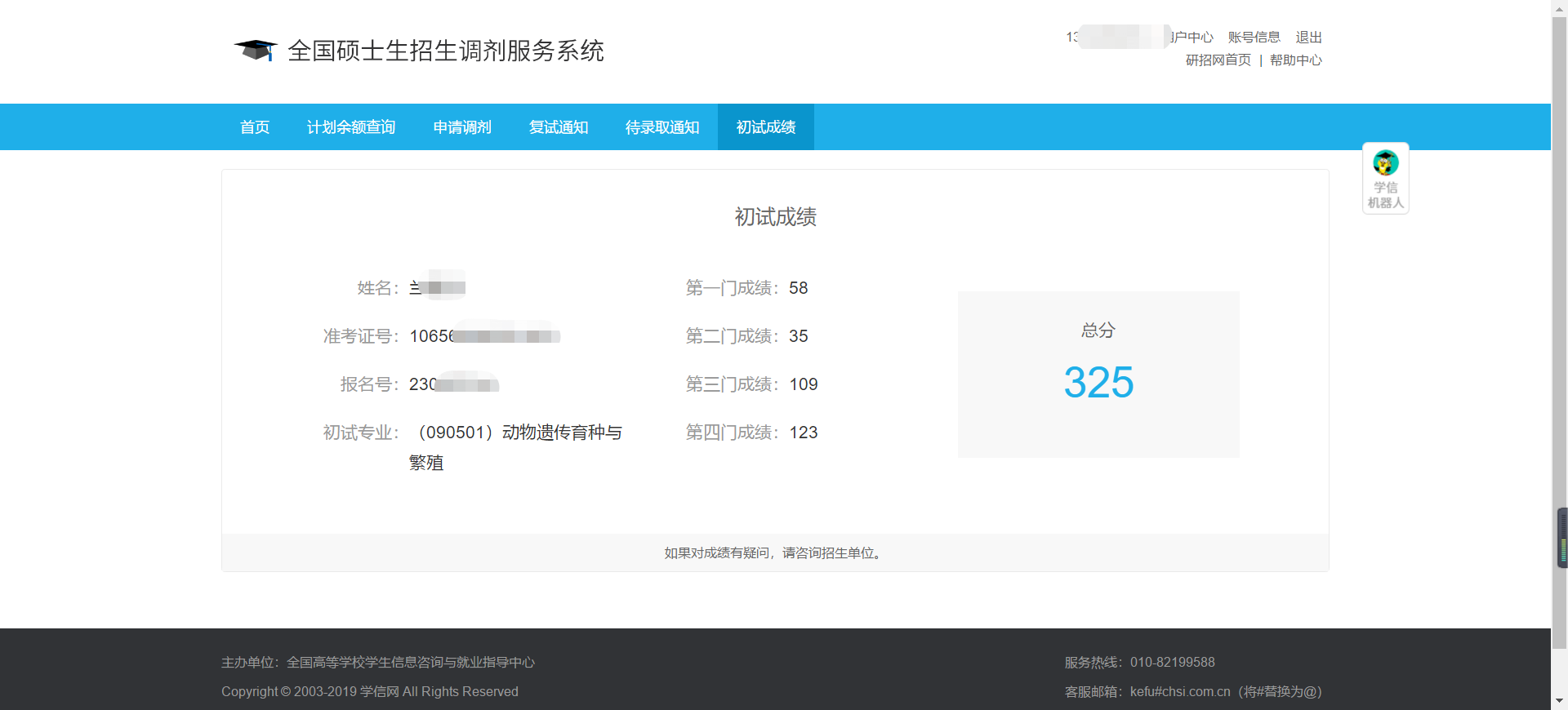Click the major text (090501)动物遗传育种与繁殖
The height and width of the screenshot is (710, 1568).
point(516,447)
